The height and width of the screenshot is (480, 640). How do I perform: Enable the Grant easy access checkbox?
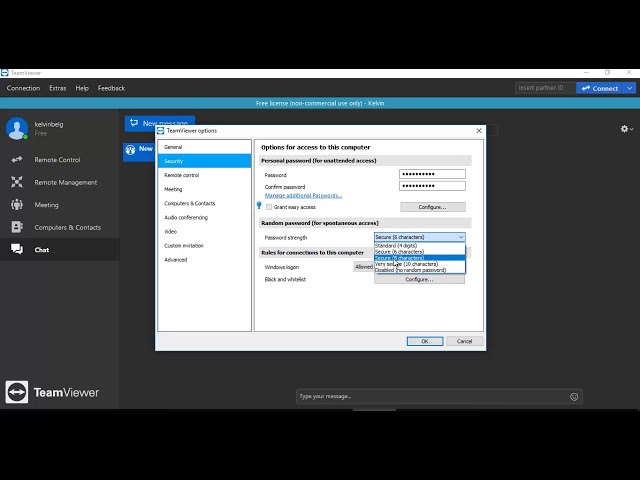click(269, 207)
